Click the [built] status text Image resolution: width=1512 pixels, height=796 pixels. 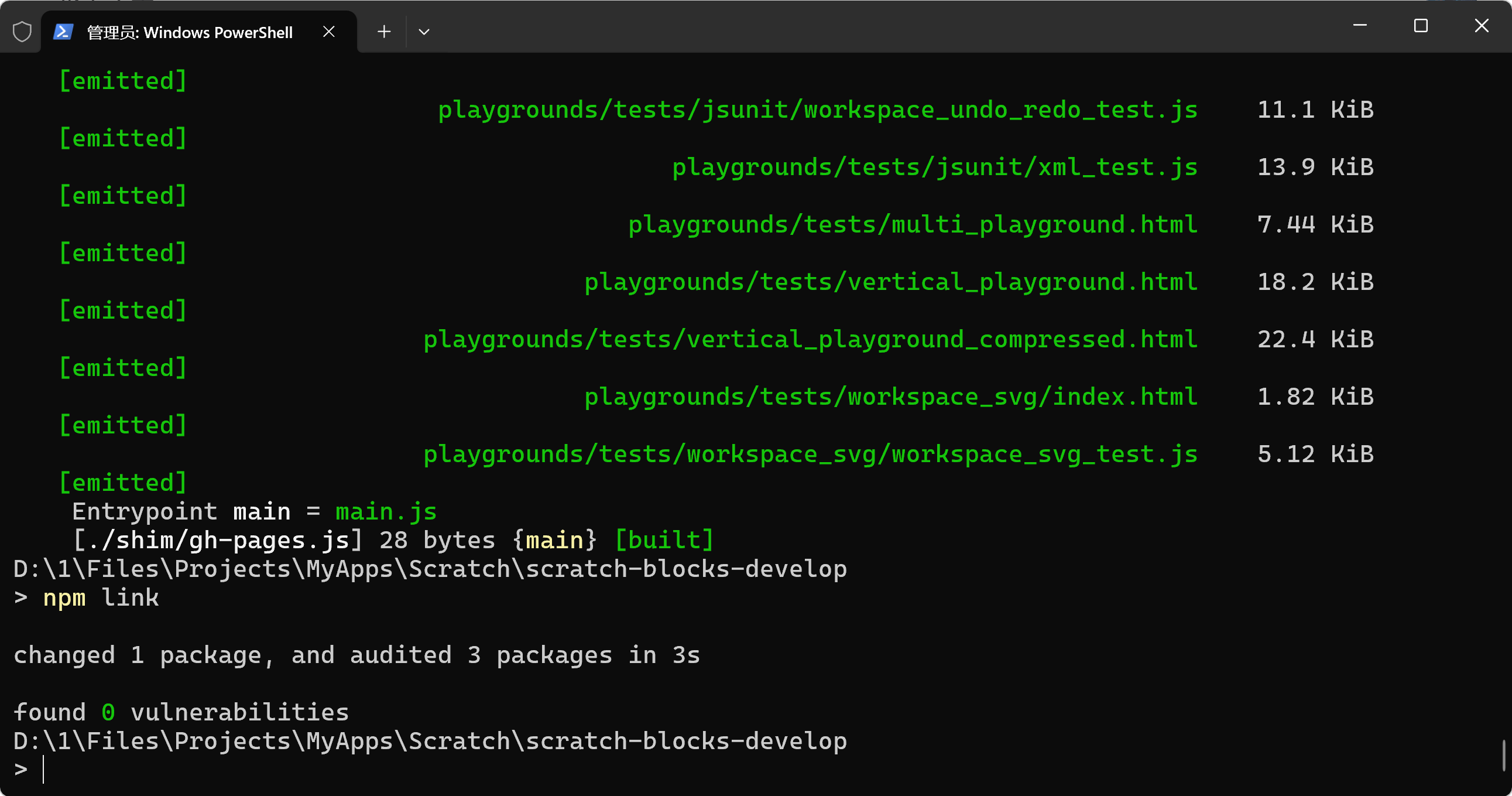[x=664, y=540]
